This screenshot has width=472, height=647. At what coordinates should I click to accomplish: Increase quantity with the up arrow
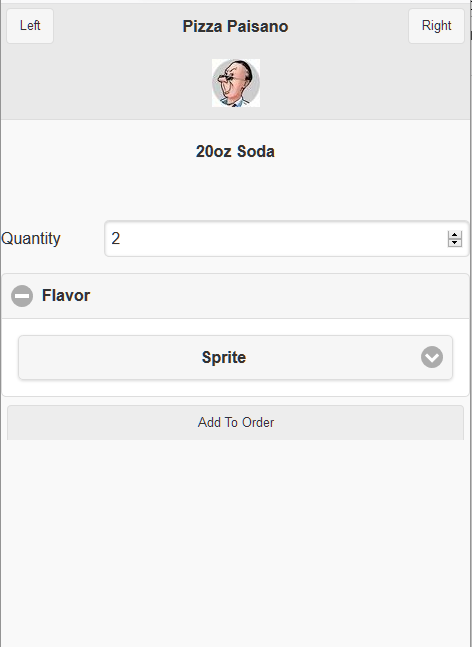point(455,235)
